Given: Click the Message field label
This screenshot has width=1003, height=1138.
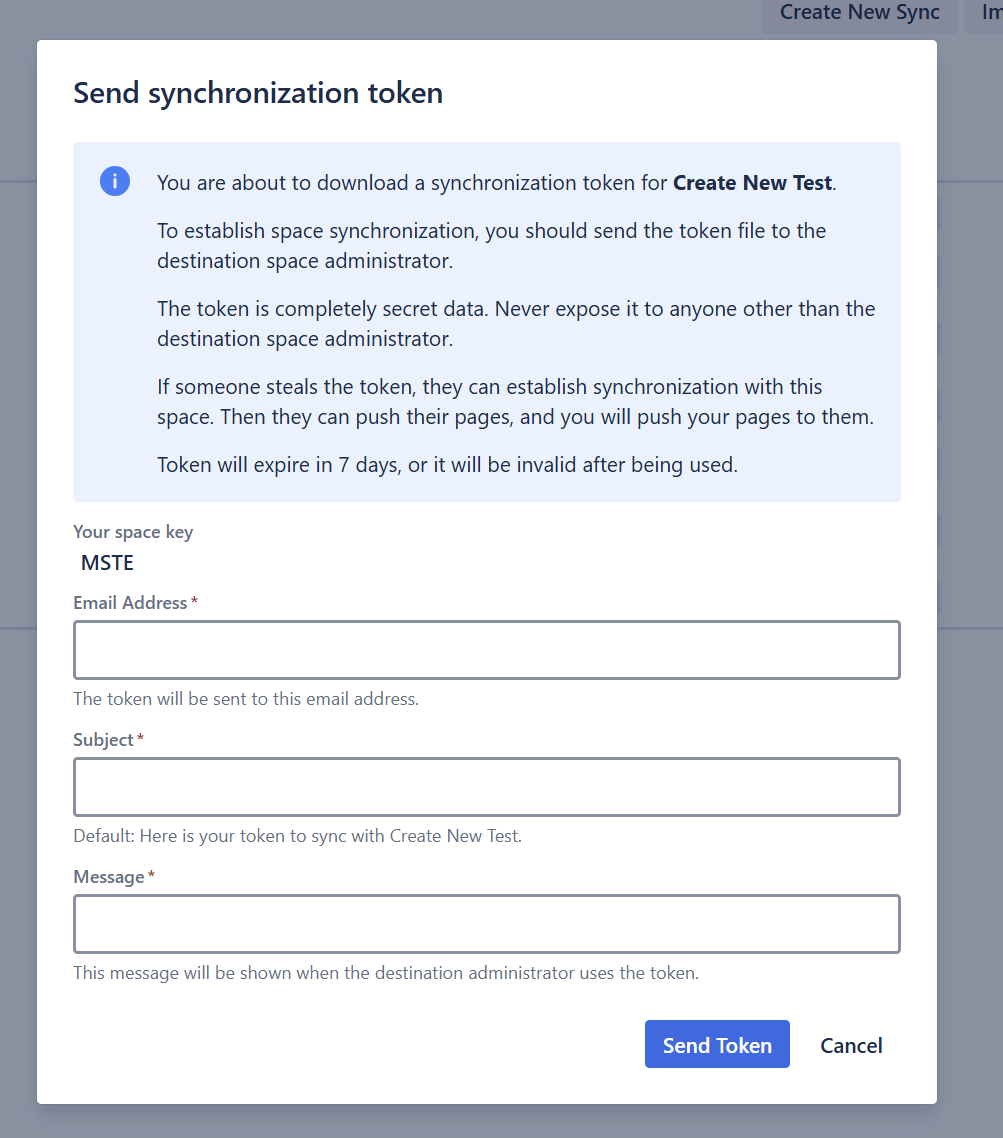Looking at the screenshot, I should 109,877.
